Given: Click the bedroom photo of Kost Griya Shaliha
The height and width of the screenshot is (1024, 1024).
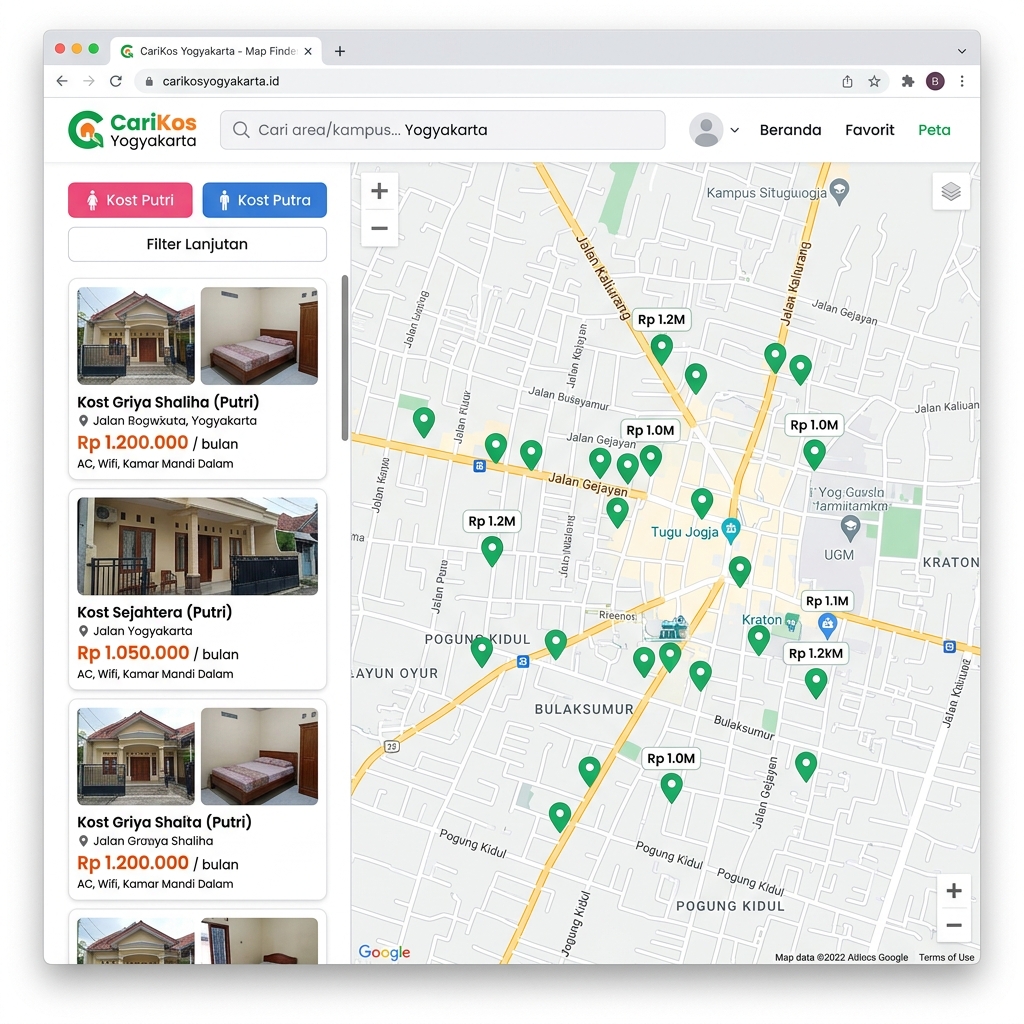Looking at the screenshot, I should (x=259, y=336).
